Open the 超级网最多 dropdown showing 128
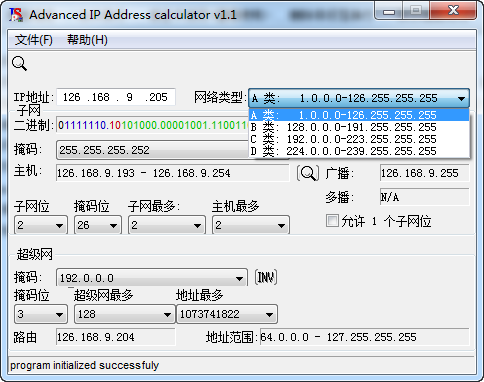This screenshot has height=382, width=484. pyautogui.click(x=125, y=314)
